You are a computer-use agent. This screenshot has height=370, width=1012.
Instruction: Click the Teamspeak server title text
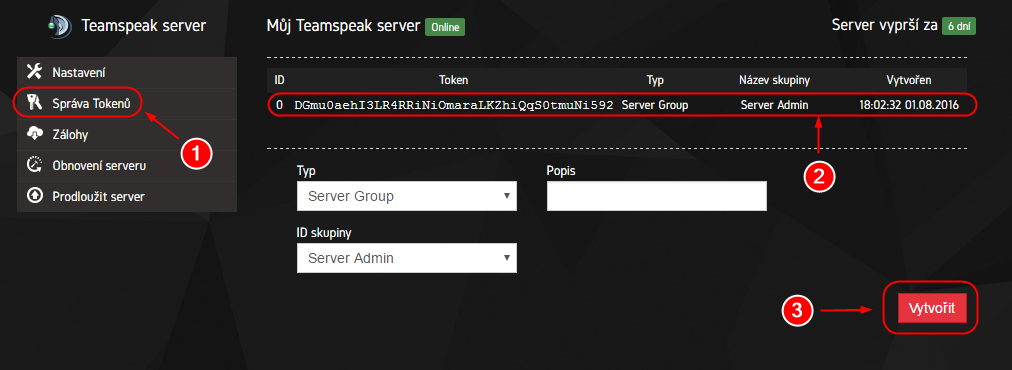point(144,26)
